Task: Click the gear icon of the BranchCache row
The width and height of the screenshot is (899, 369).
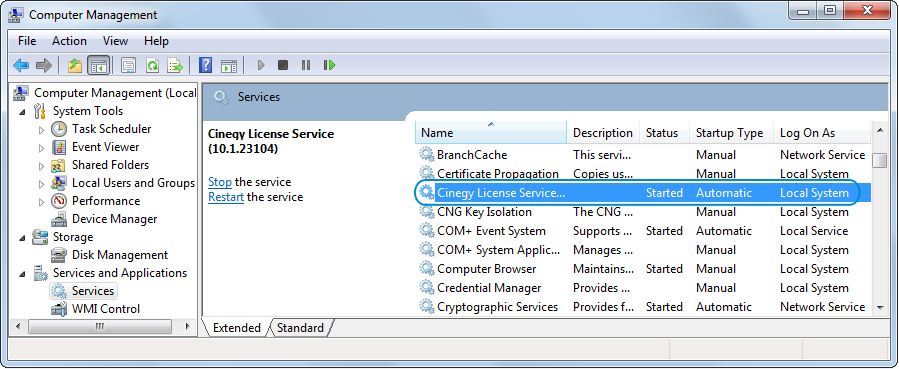Action: (x=427, y=155)
